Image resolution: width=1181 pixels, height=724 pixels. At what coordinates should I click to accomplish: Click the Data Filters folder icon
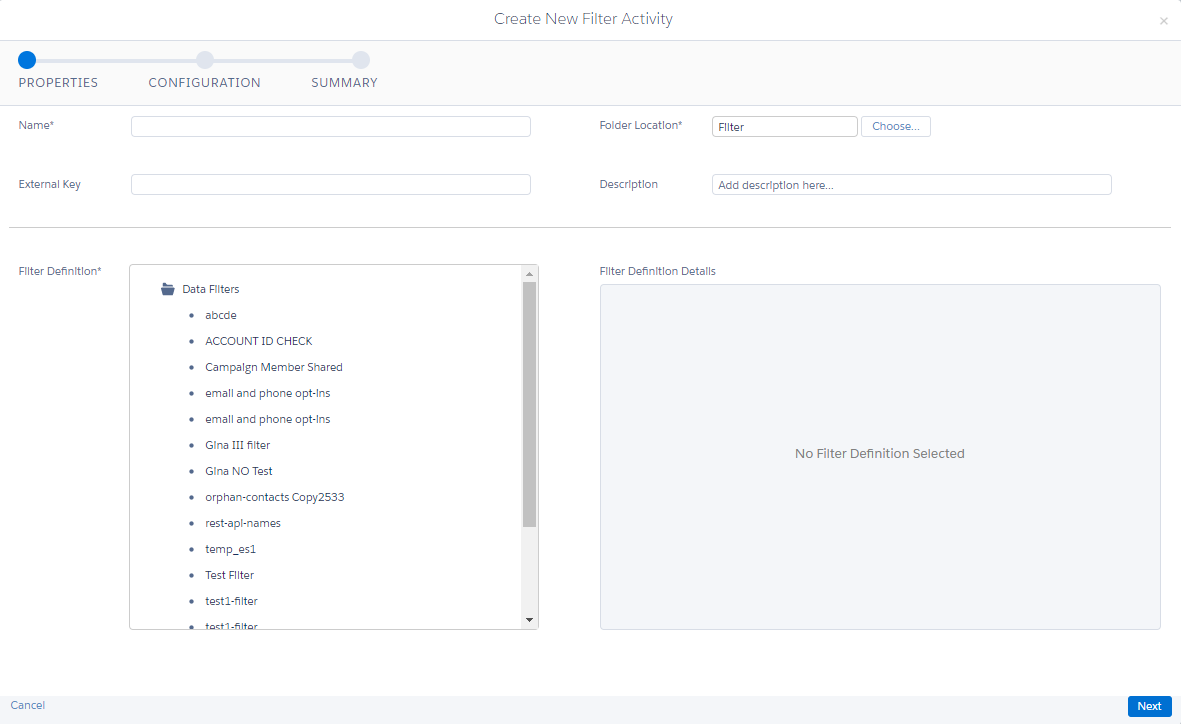[168, 289]
